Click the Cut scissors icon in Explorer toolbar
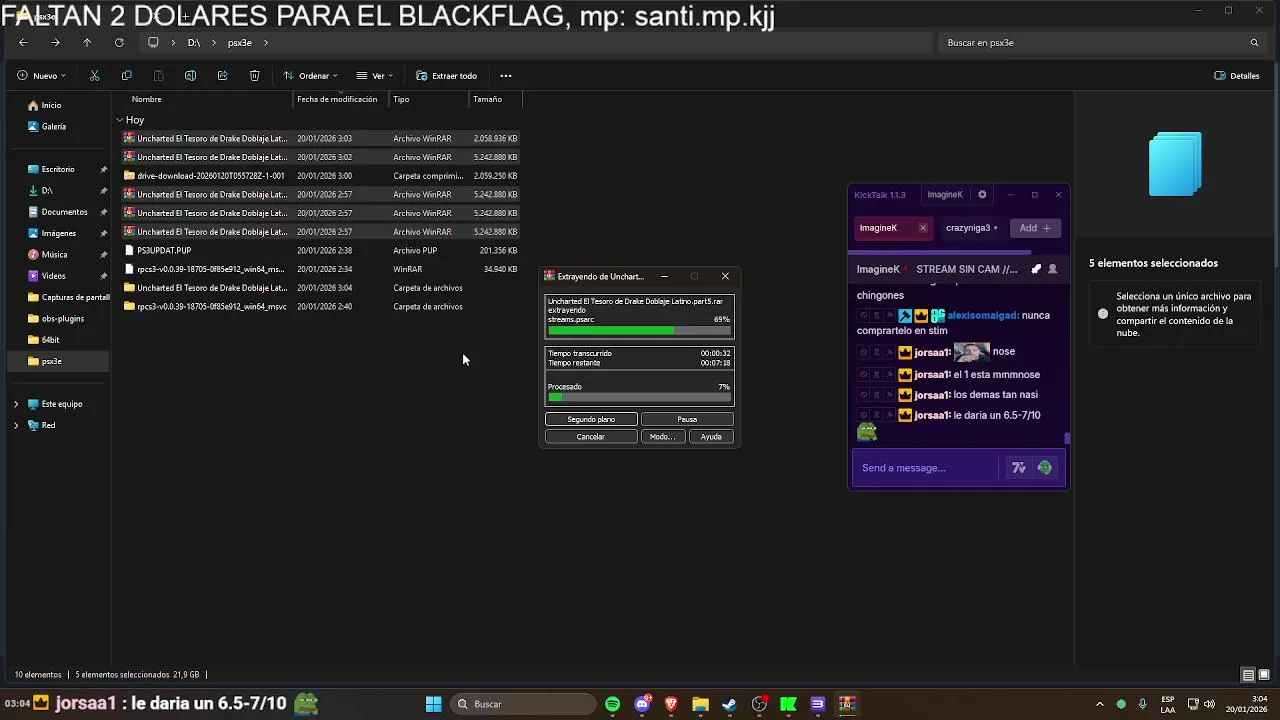Image resolution: width=1280 pixels, height=720 pixels. (x=94, y=76)
